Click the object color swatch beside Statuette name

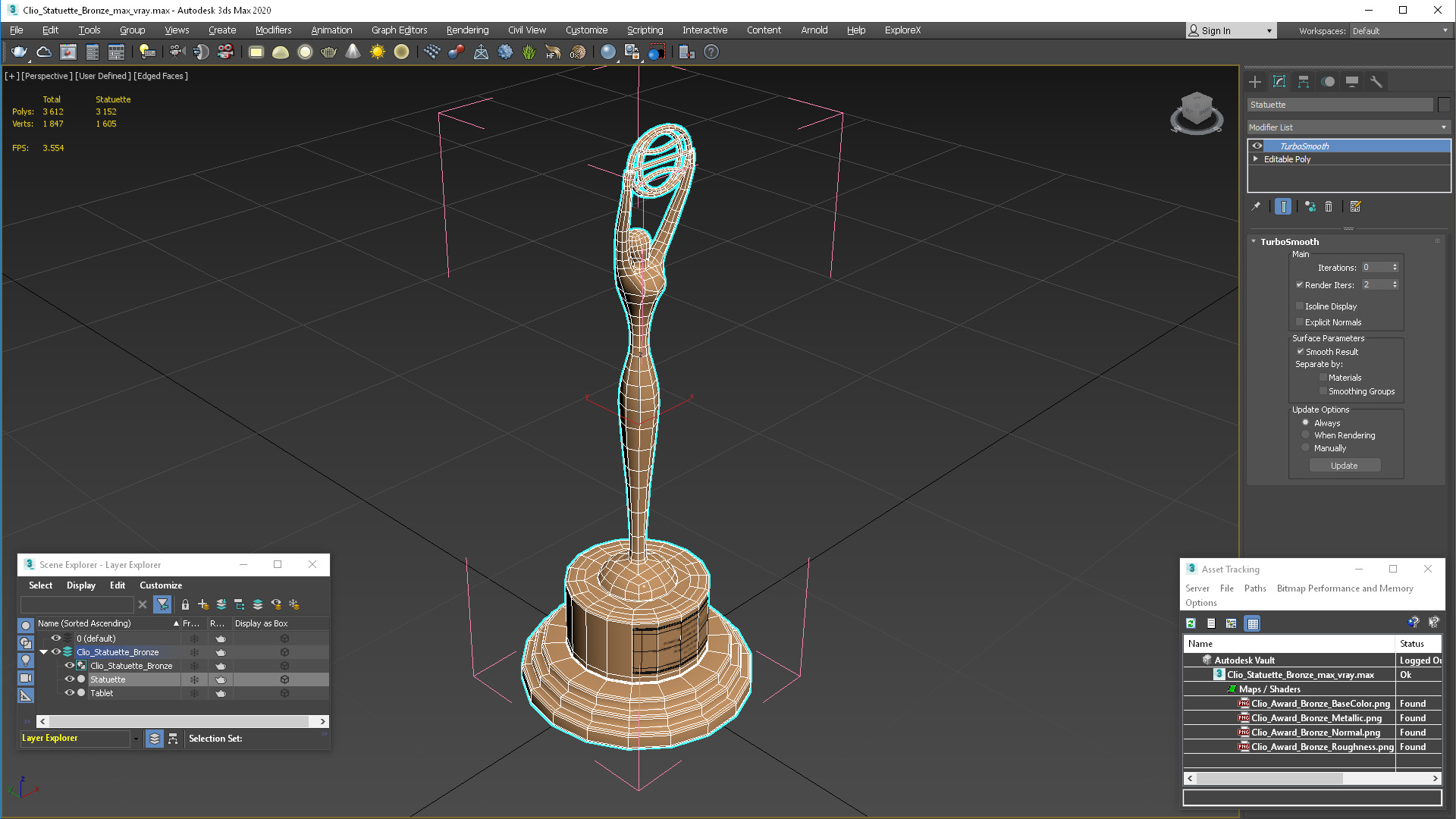1444,105
